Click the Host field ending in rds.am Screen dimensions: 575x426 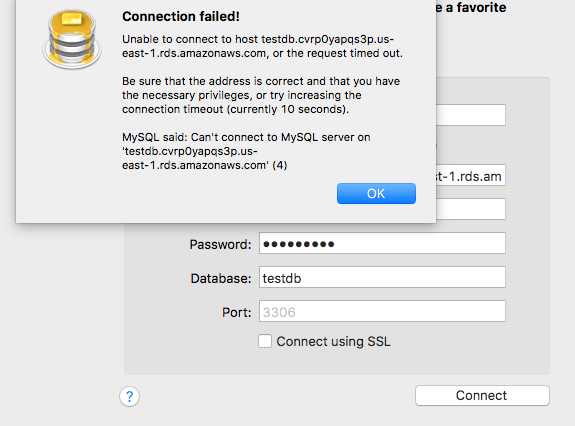tap(470, 175)
